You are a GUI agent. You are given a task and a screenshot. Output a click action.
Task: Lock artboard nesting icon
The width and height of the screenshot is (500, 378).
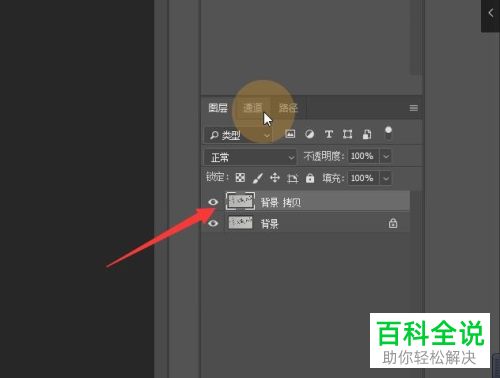pos(292,178)
